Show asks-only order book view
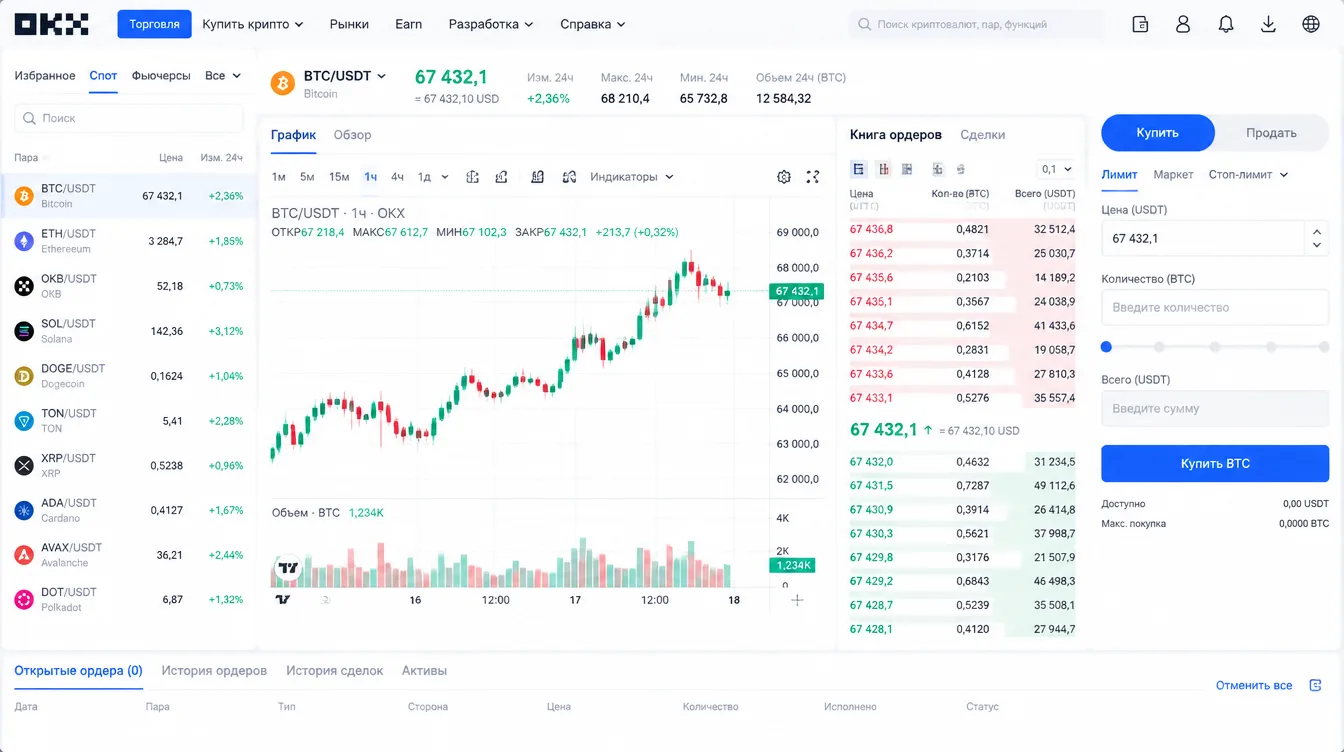The height and width of the screenshot is (752, 1344). click(x=883, y=169)
